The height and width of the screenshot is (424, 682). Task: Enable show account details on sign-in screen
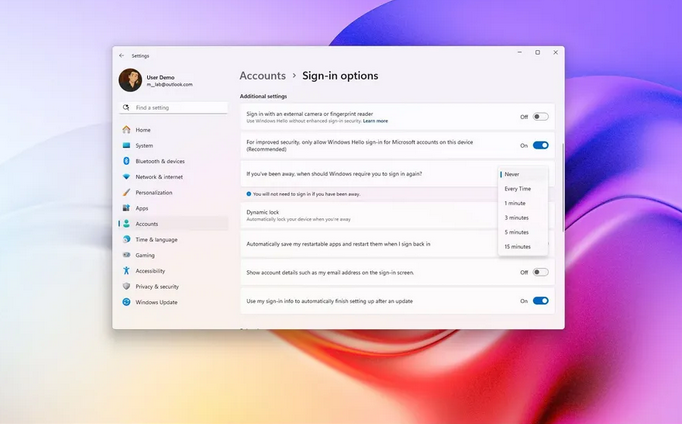click(541, 272)
